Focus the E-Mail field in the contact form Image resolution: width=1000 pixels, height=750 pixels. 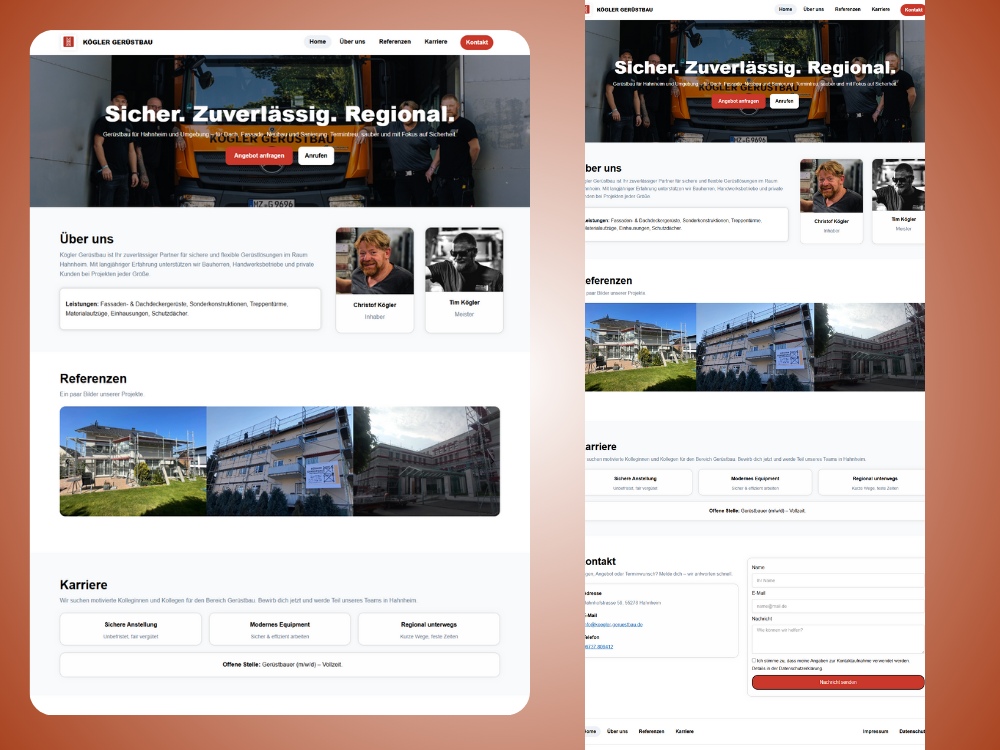tap(838, 606)
